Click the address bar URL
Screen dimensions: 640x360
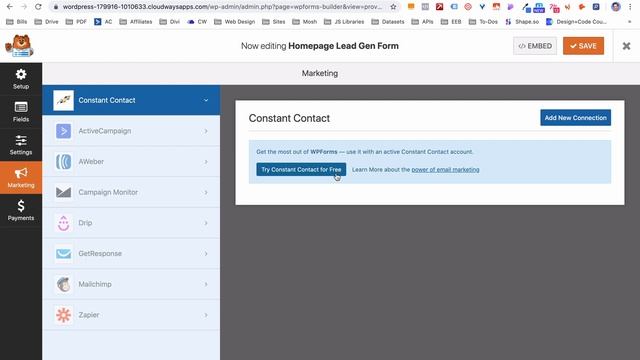point(222,7)
